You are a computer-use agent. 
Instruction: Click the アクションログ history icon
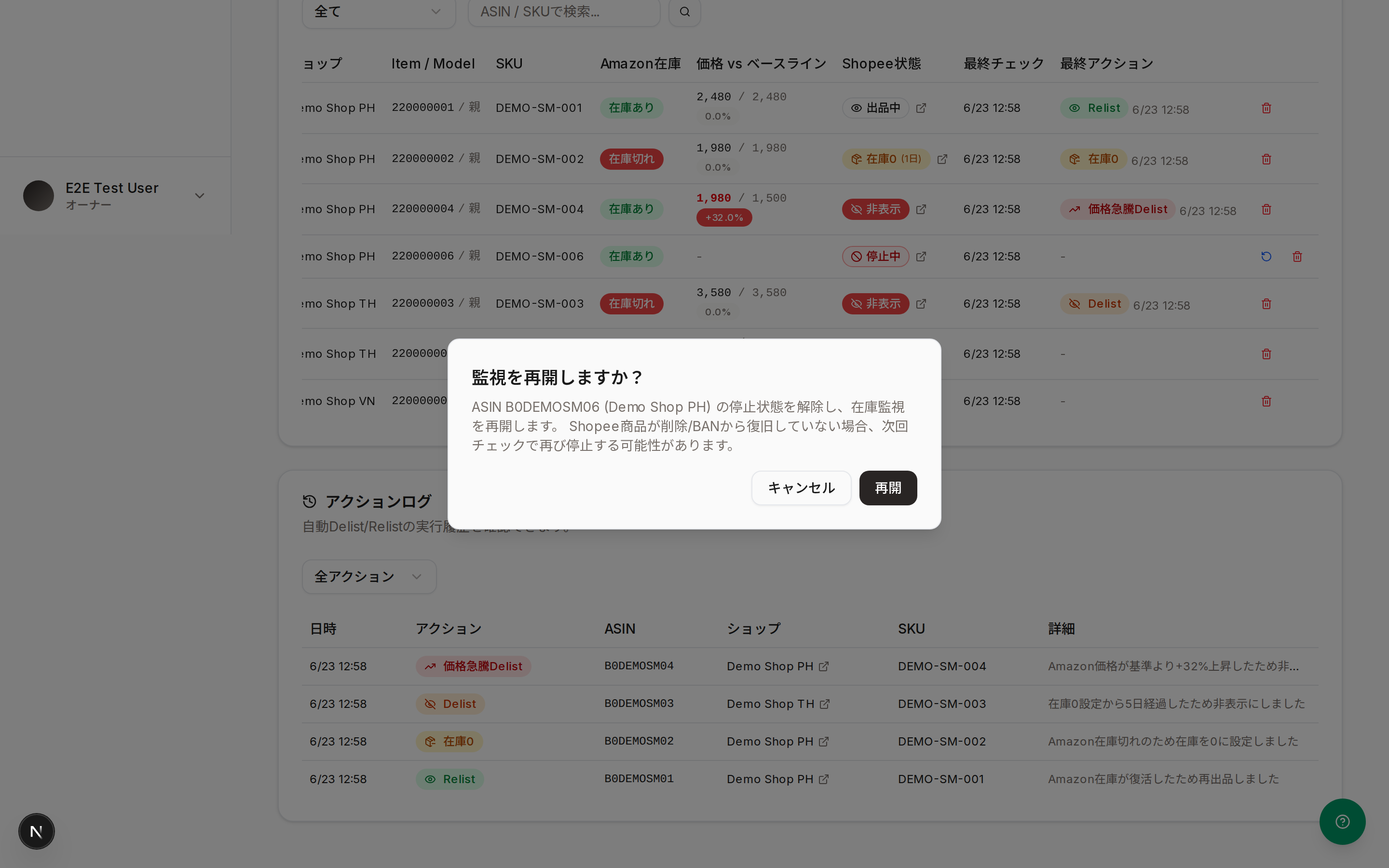point(309,502)
